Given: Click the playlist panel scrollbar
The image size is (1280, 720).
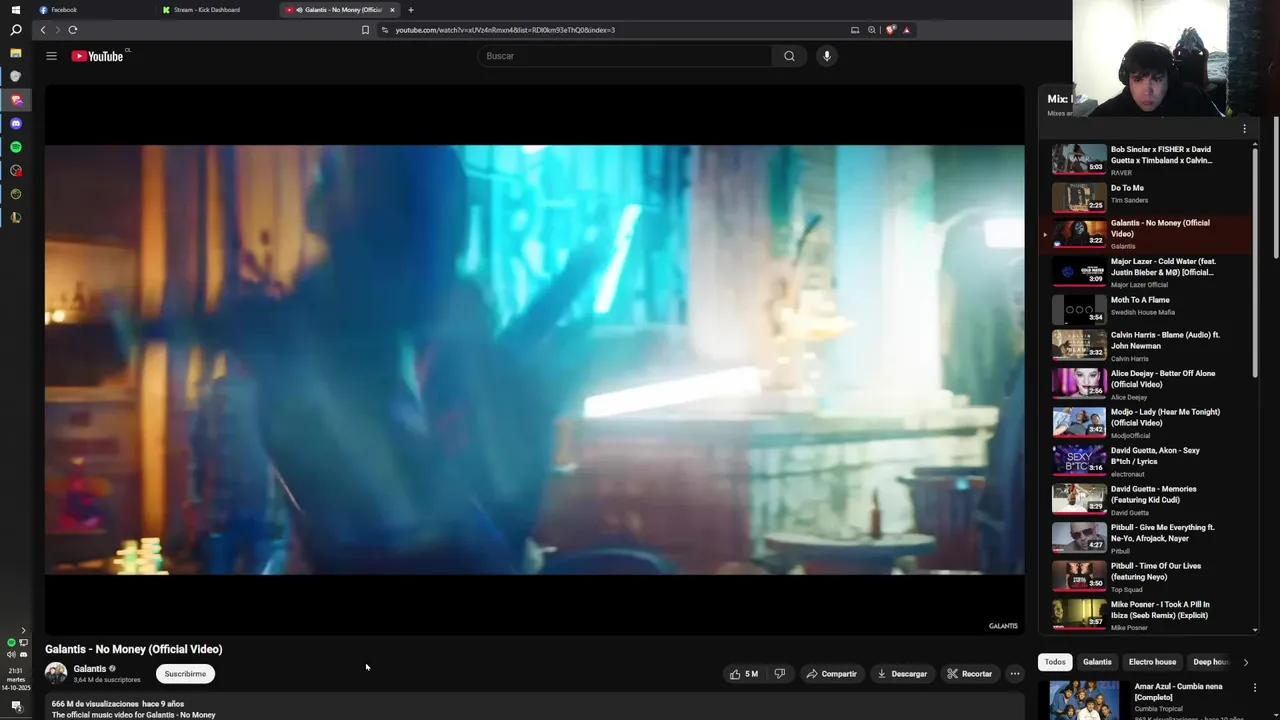Looking at the screenshot, I should click(x=1255, y=262).
